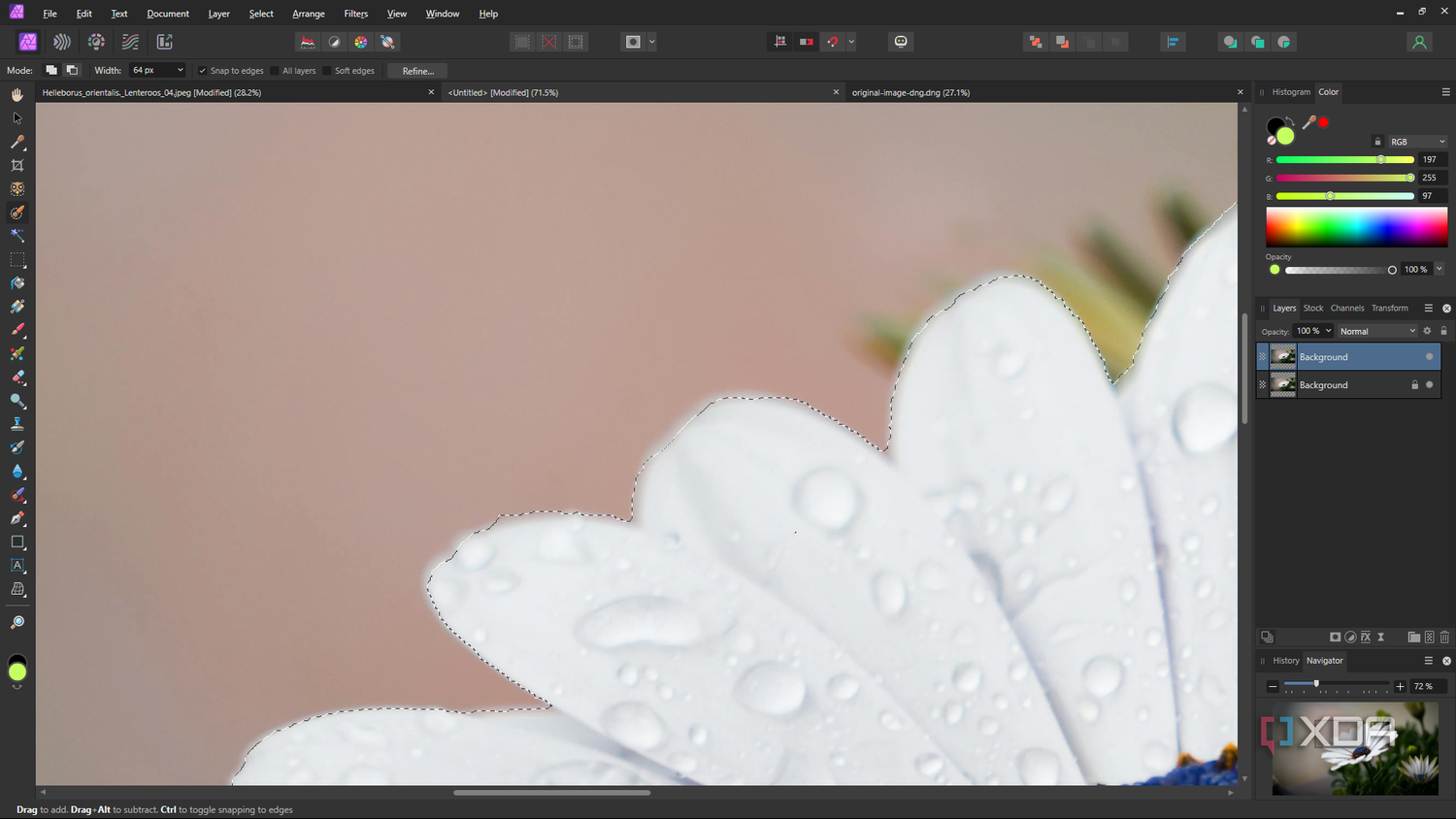Select the Selection Brush tool
This screenshot has height=819, width=1456.
(17, 213)
